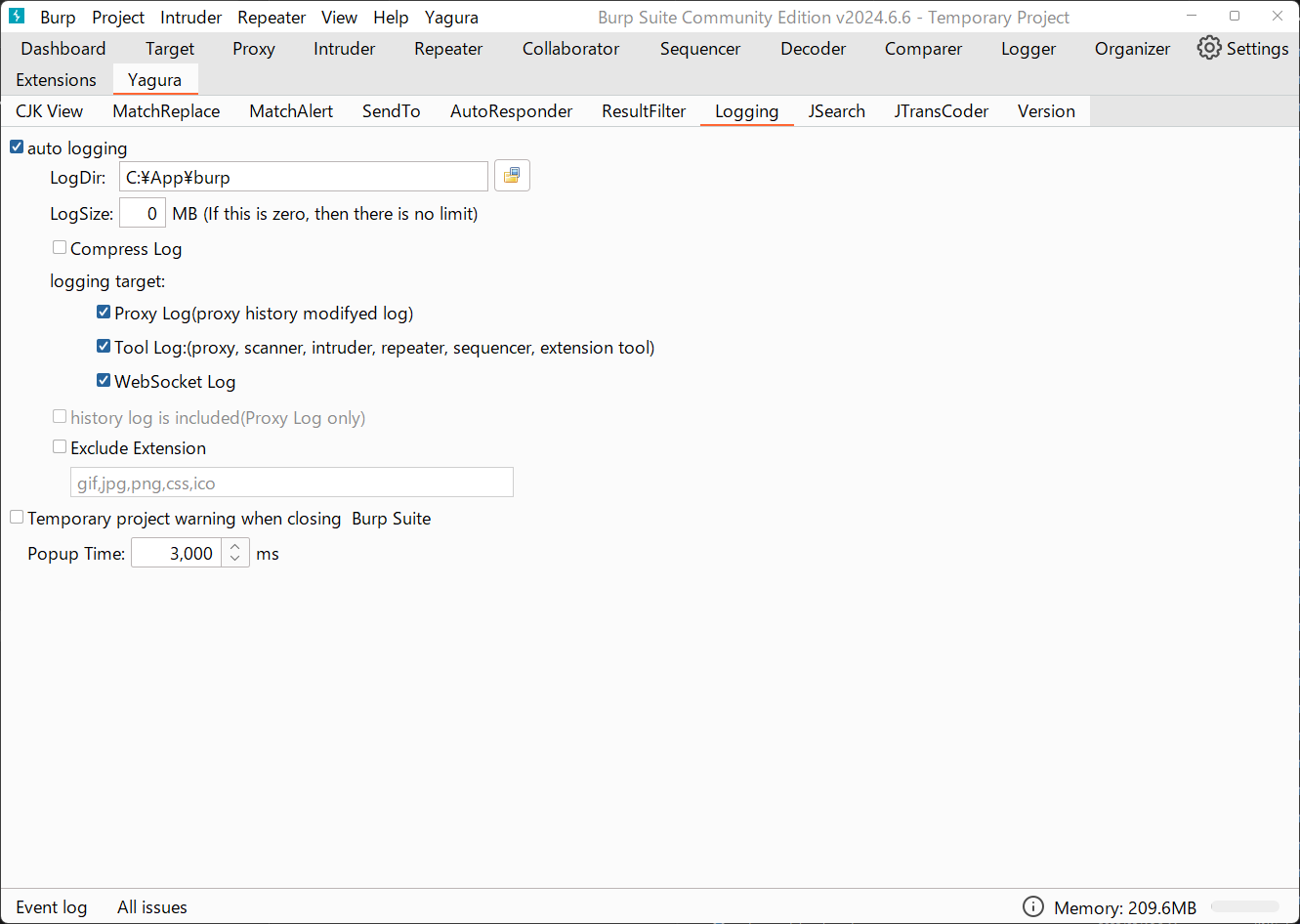Open the Version sub-tab

click(1046, 111)
